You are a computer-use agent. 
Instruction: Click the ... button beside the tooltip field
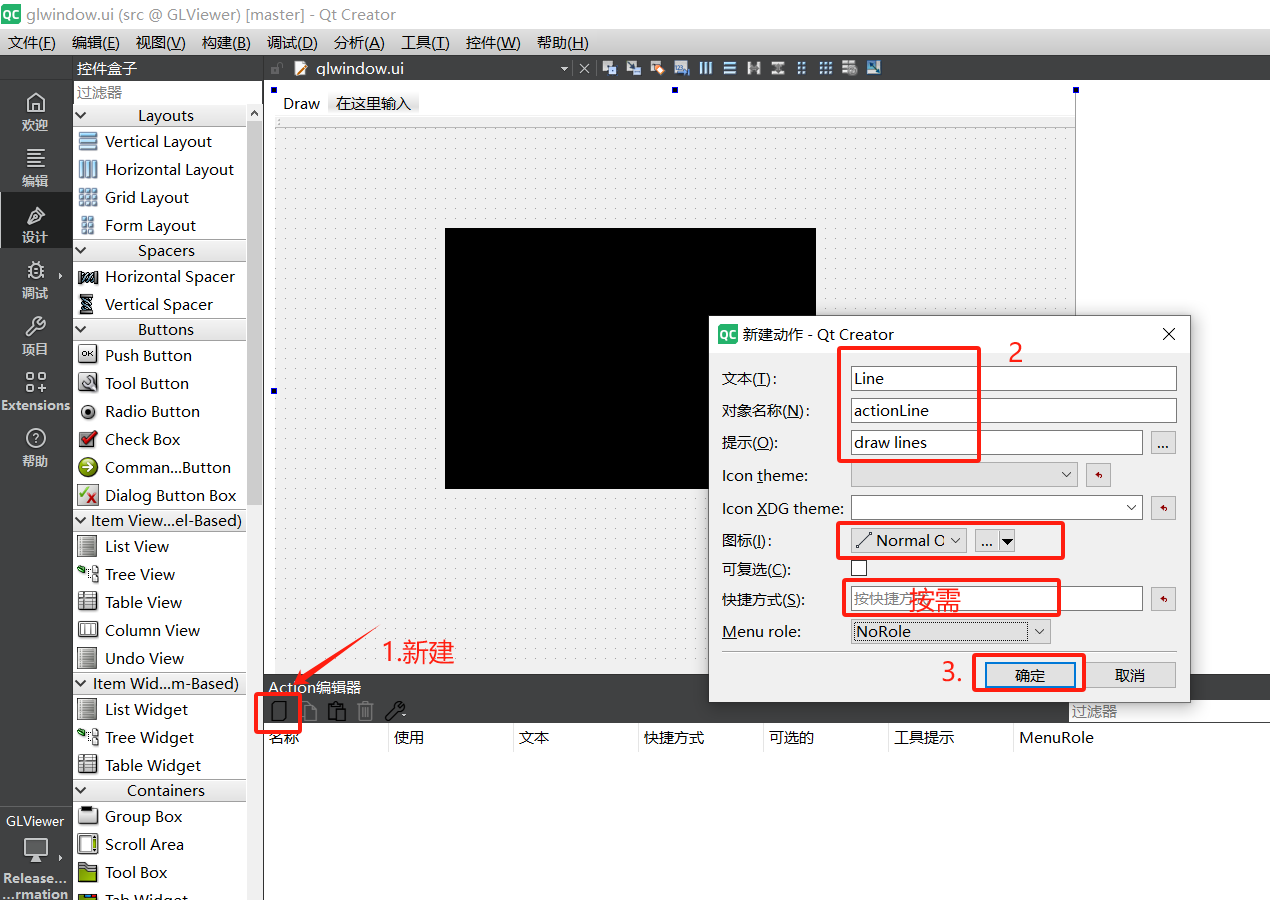(1163, 442)
